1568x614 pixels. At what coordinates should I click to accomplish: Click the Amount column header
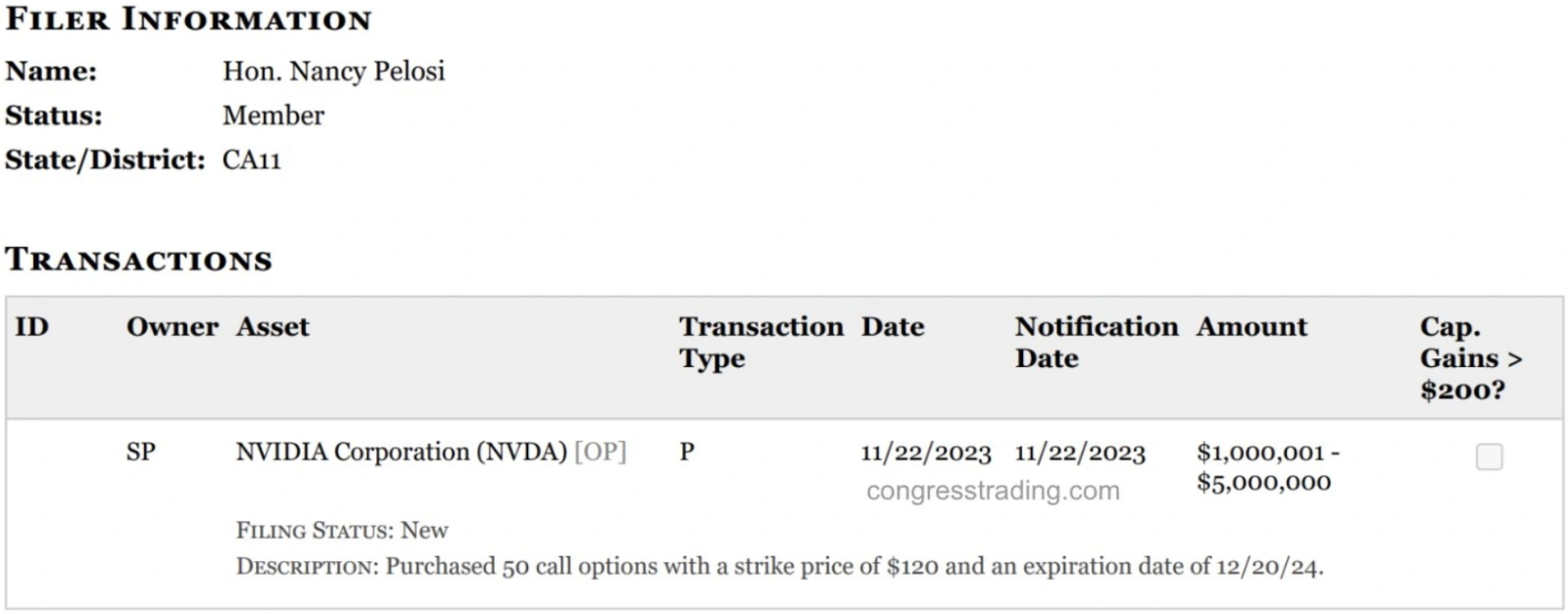[x=1251, y=327]
